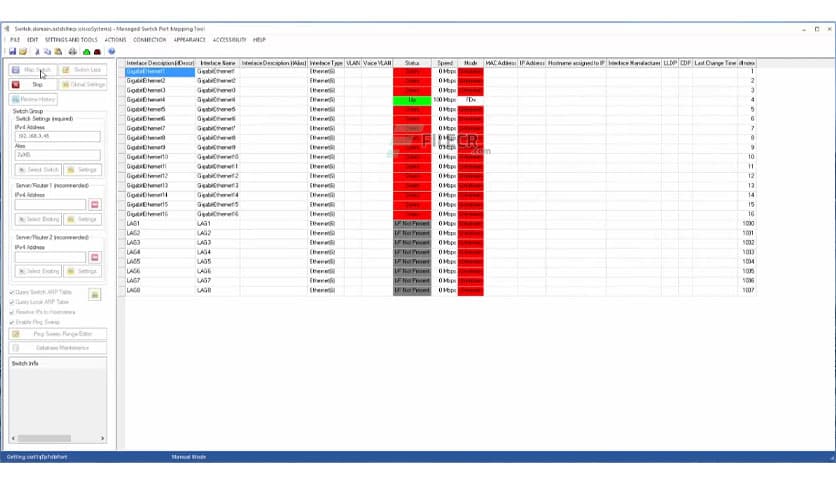Click the green Up status cell for GigabitEthernet4

412,100
